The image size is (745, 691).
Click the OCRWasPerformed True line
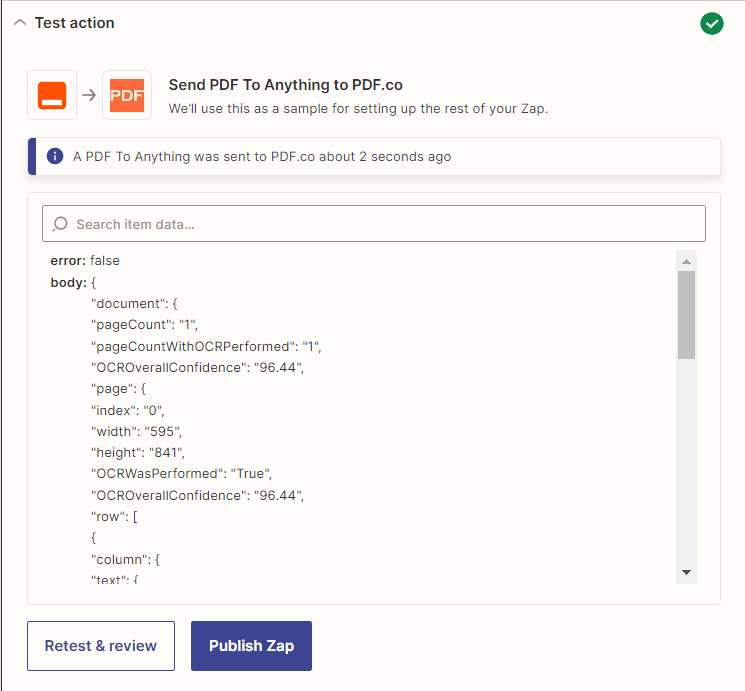point(181,474)
